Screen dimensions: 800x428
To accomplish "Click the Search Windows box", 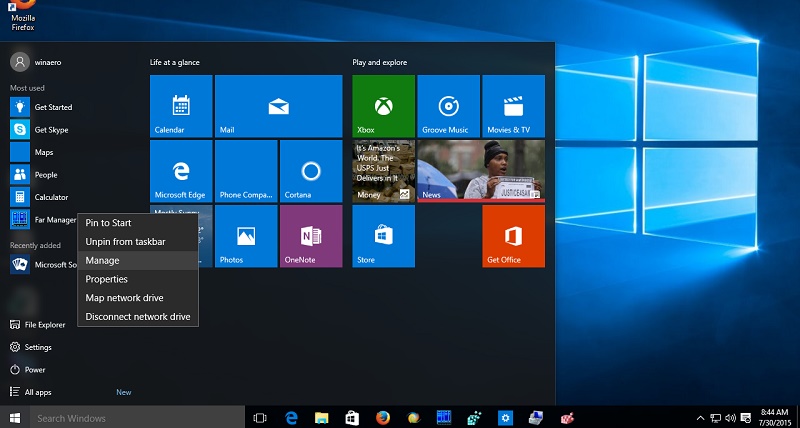I will coord(137,418).
